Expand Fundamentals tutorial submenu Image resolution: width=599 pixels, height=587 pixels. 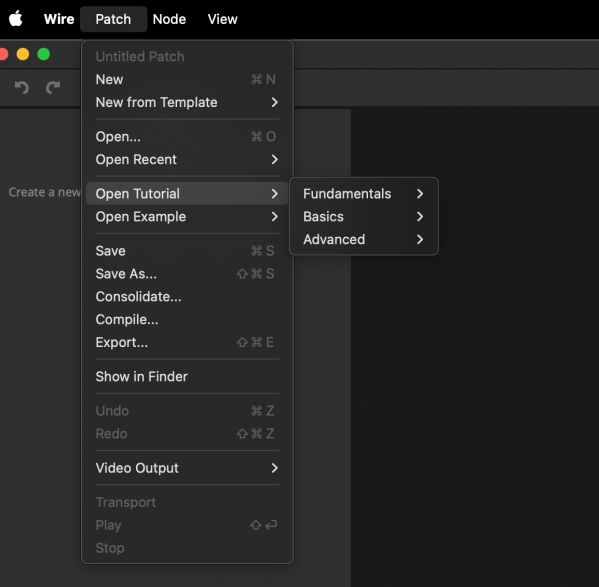364,194
